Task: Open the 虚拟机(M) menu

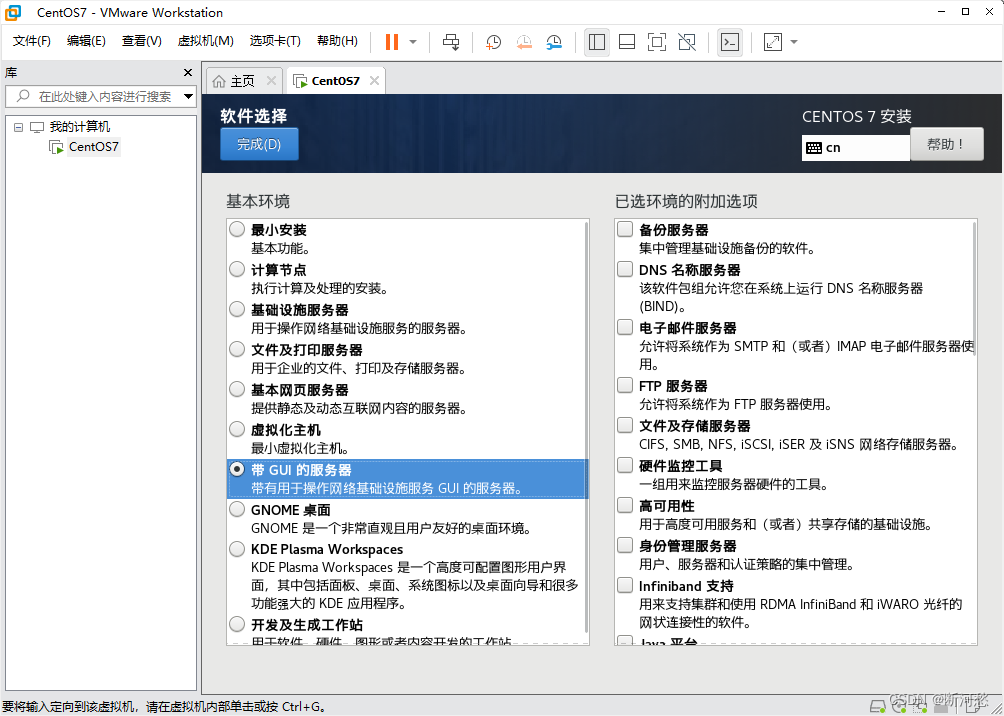Action: (x=205, y=41)
